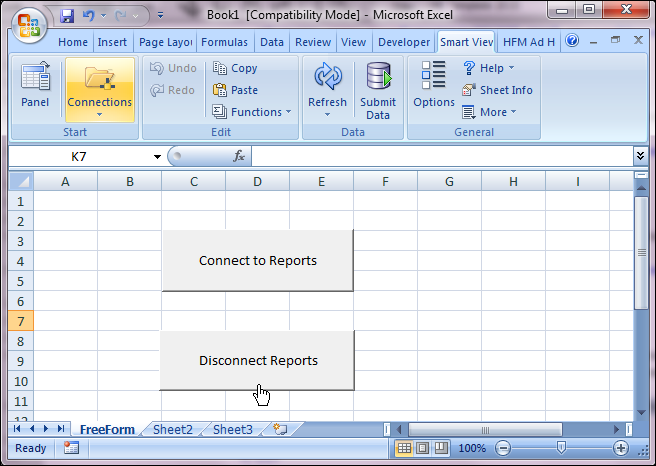This screenshot has height=466, width=656.
Task: Expand the formula bar
Action: pos(640,156)
